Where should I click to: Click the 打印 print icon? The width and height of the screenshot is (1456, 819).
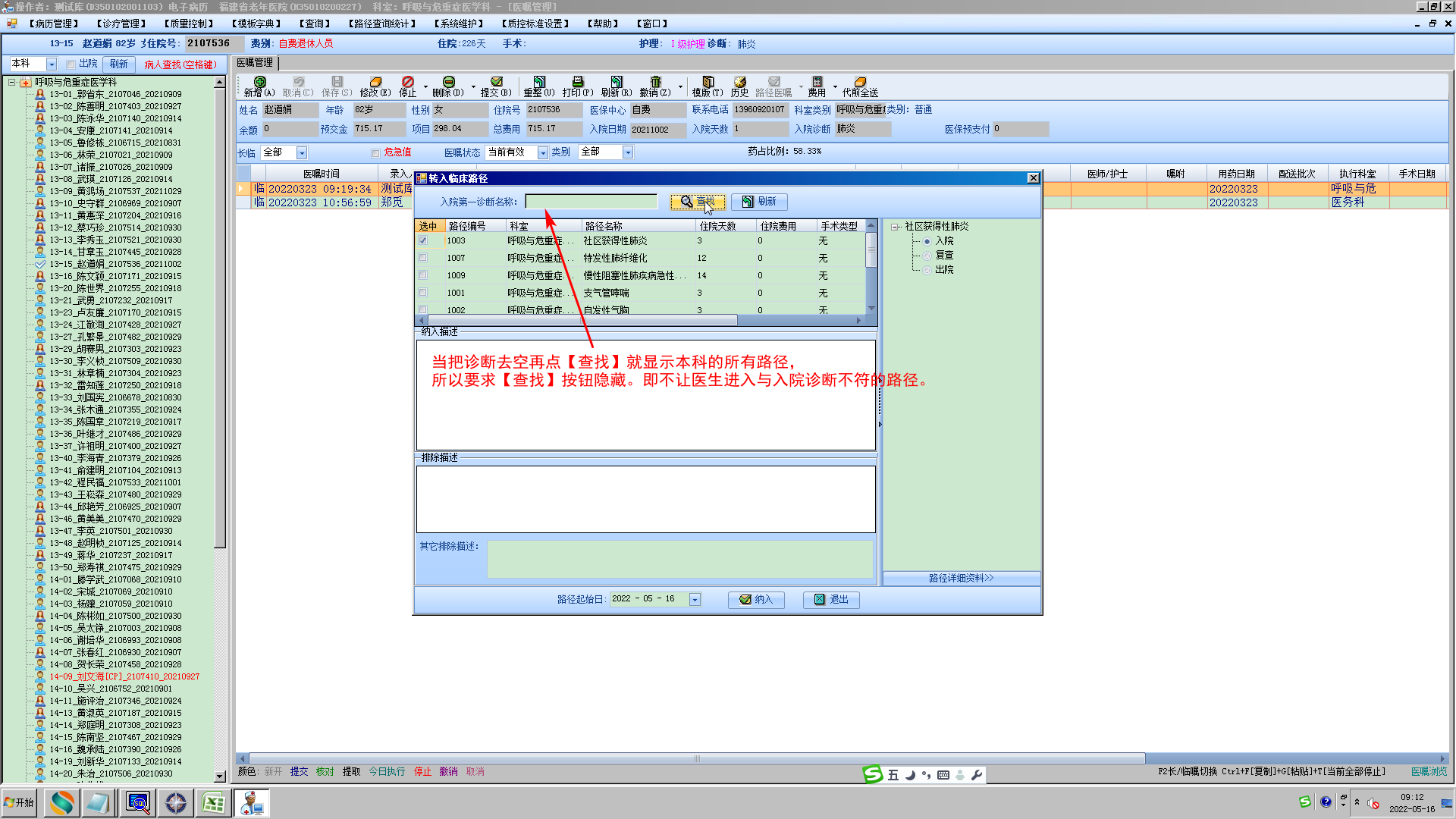(x=577, y=82)
